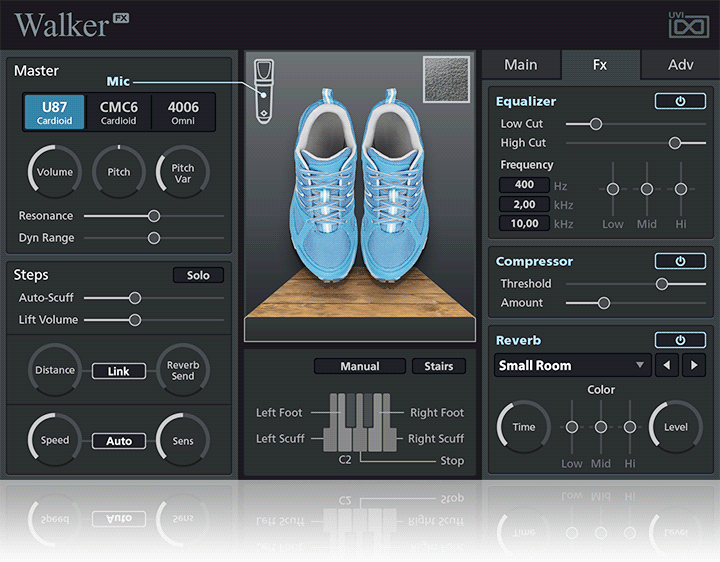
Task: Select the CMC6 Cardioid microphone
Action: (x=119, y=113)
